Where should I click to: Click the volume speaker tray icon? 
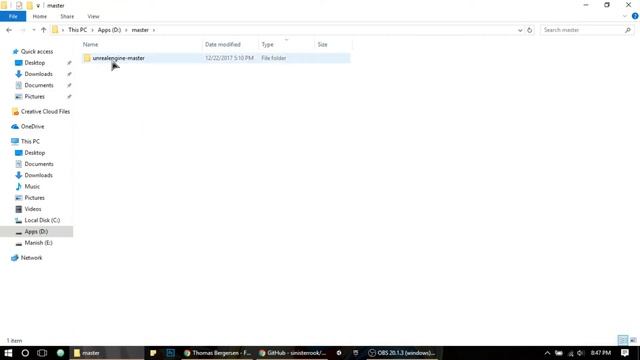580,353
